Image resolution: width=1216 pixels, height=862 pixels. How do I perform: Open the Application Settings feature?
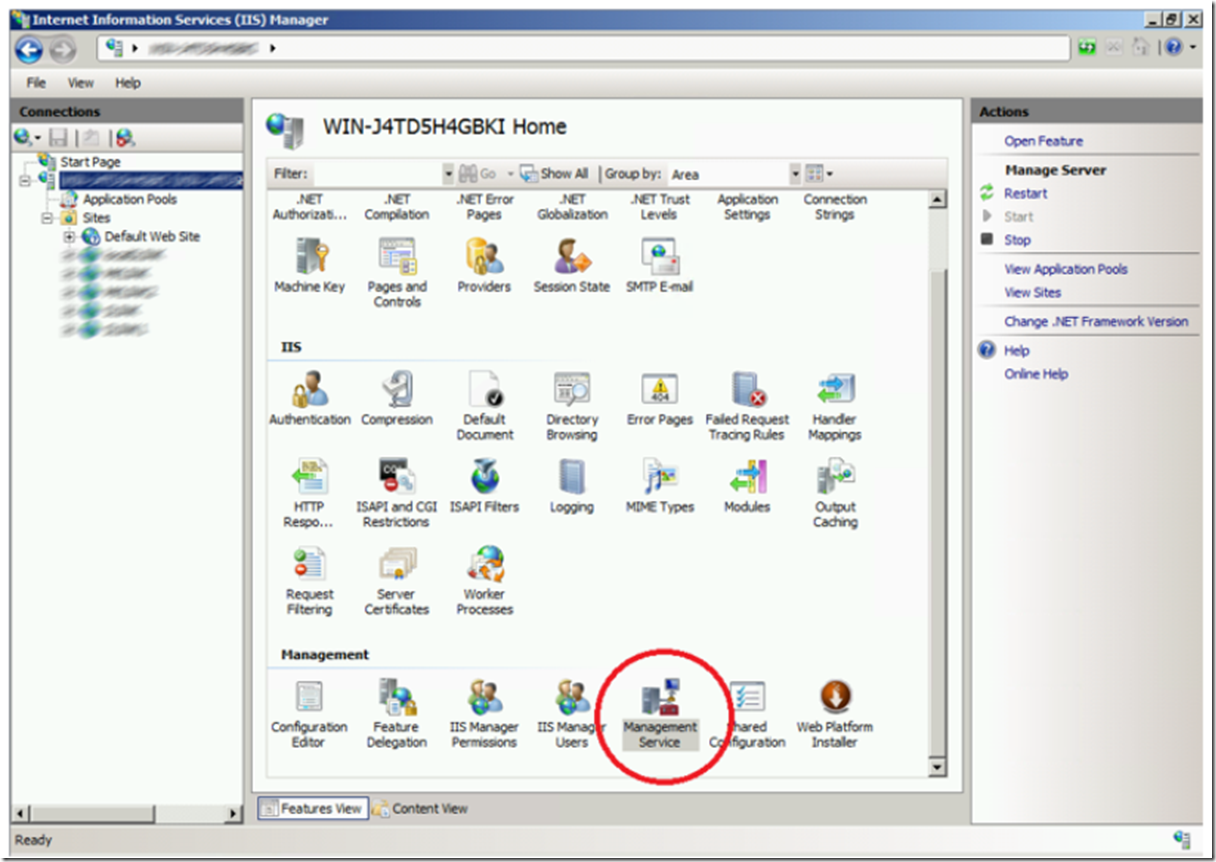[747, 207]
